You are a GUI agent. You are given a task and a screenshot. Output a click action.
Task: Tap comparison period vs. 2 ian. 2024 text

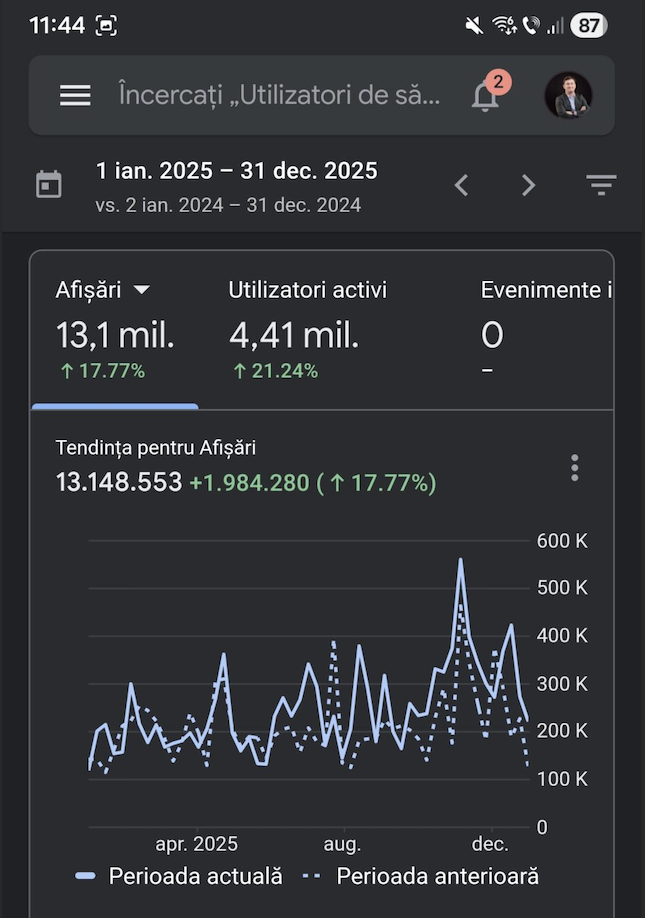[229, 205]
